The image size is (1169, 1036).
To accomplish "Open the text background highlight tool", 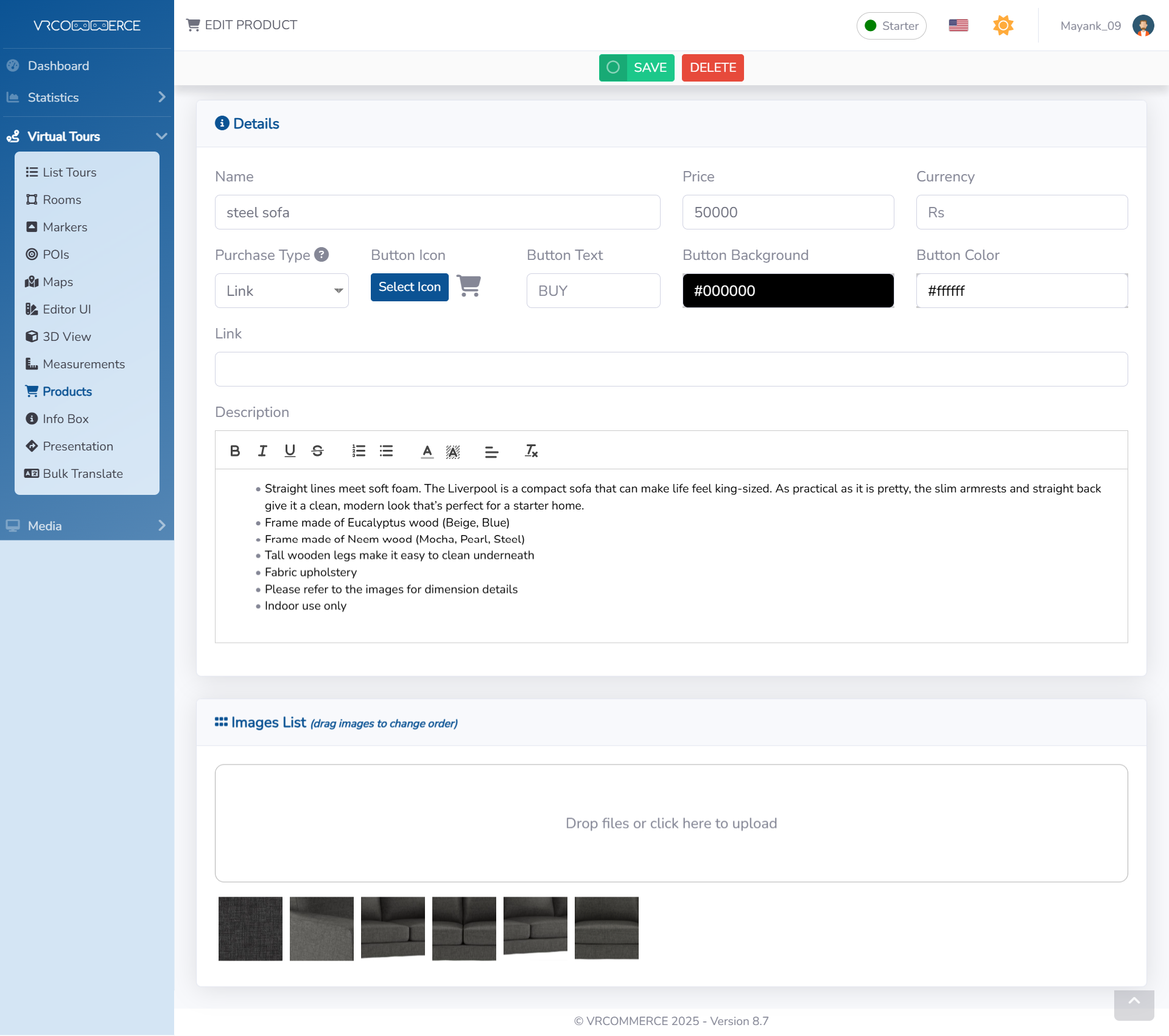I will pos(453,451).
